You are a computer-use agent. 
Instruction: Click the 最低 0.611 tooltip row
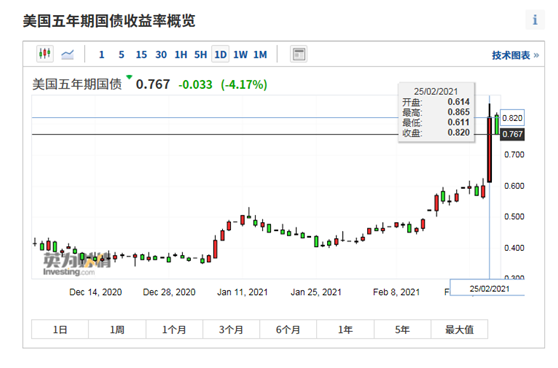tap(436, 122)
